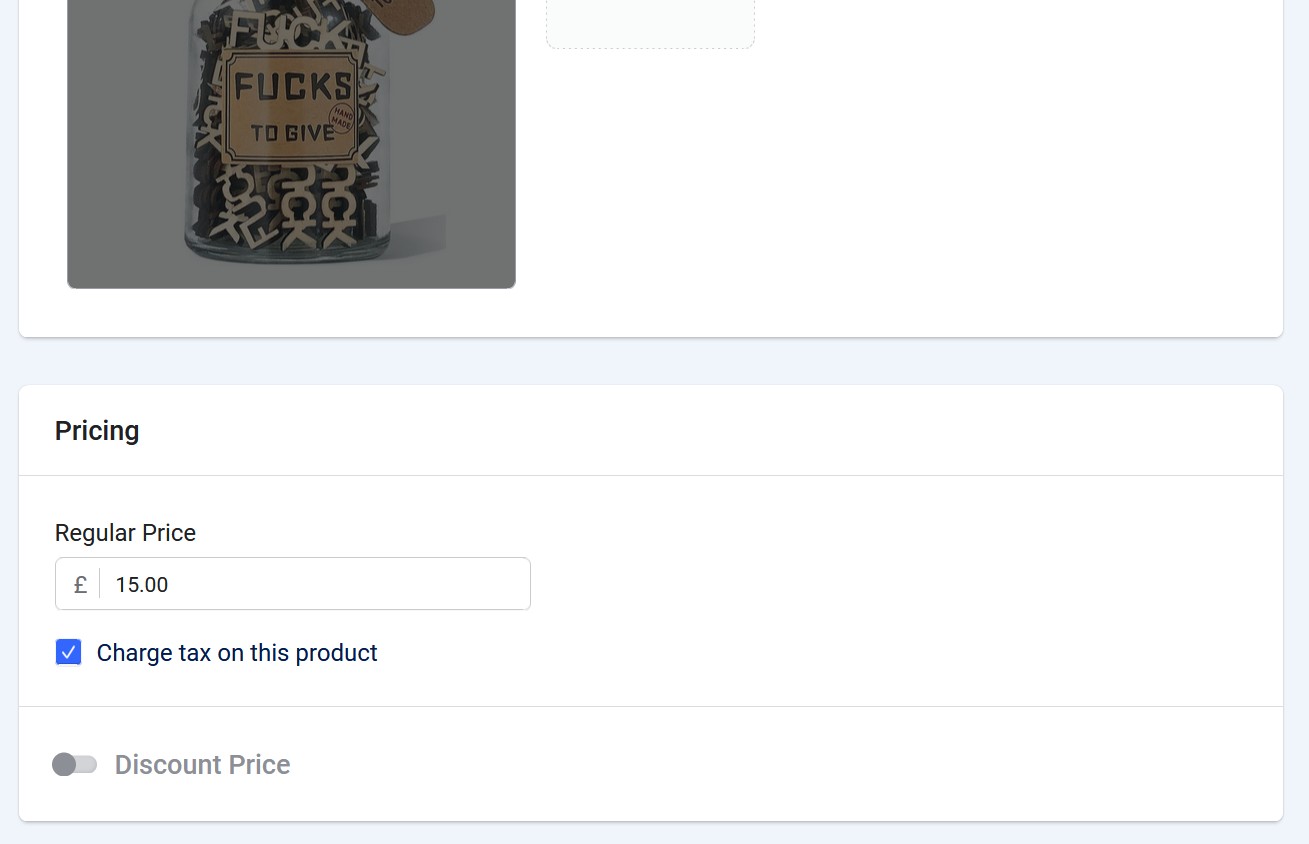Viewport: 1309px width, 844px height.
Task: Click the empty dashed image upload slot
Action: click(x=650, y=22)
